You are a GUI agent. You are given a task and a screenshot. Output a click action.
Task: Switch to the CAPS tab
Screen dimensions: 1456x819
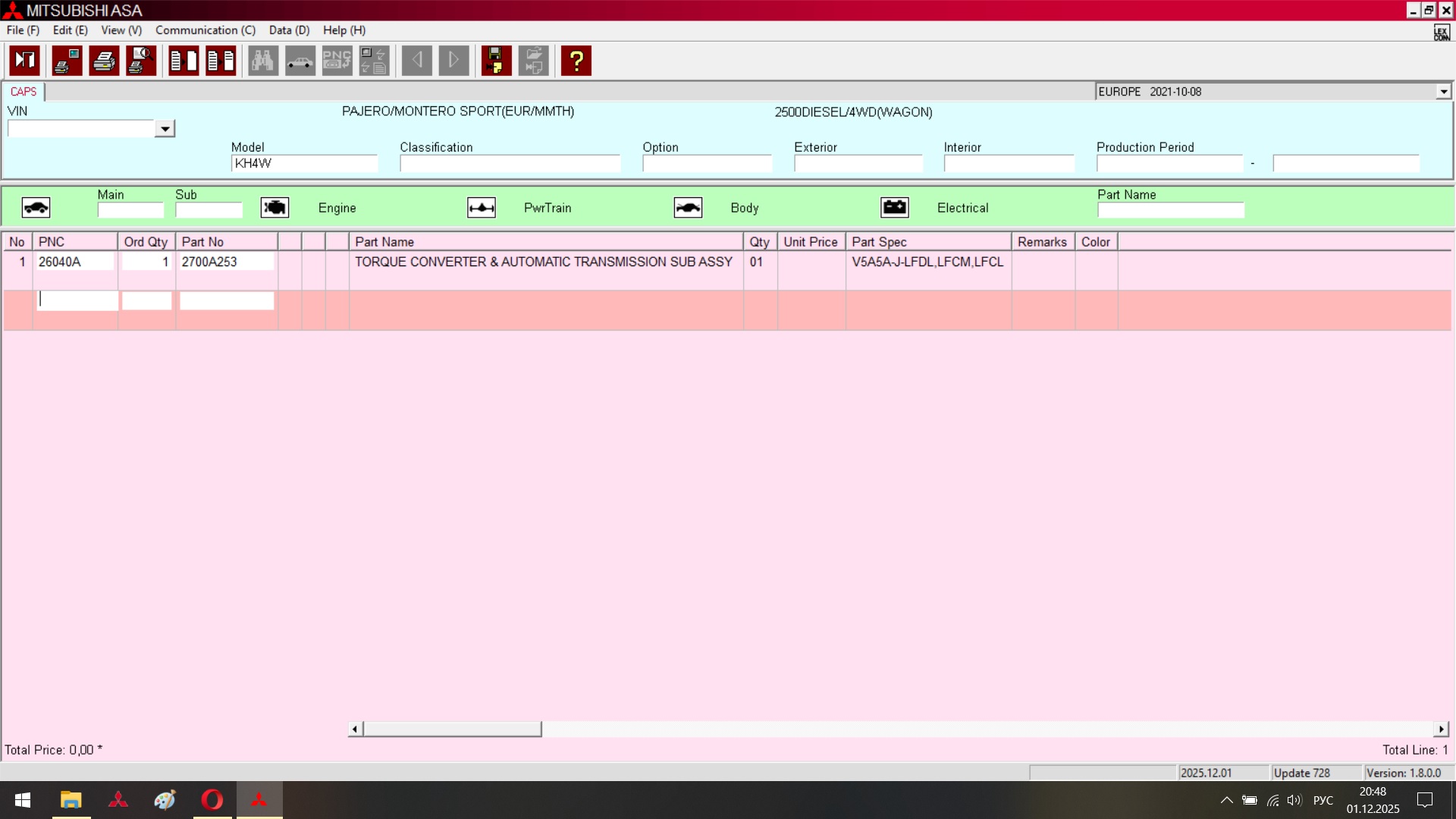coord(24,92)
